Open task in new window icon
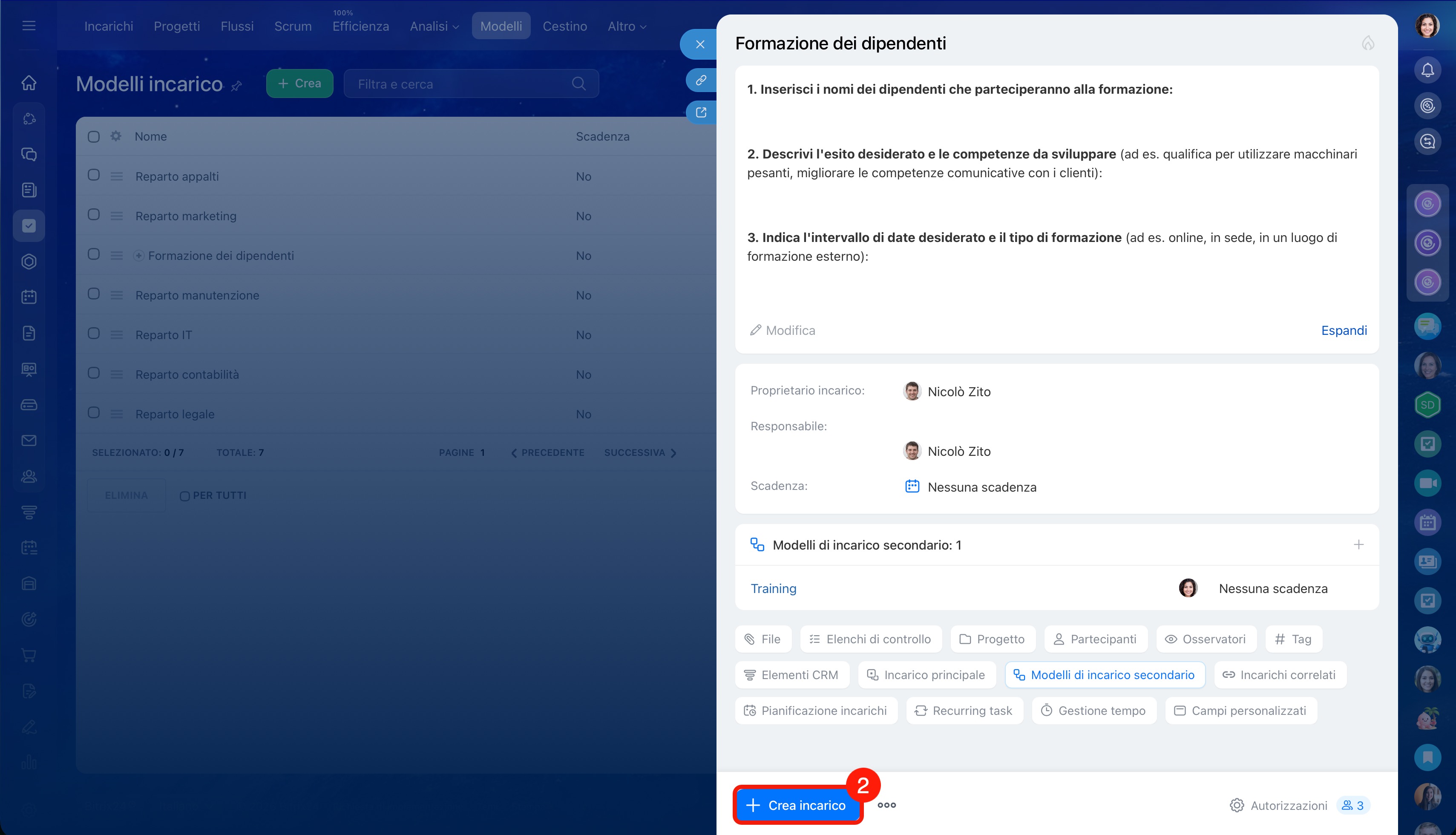Screen dimensions: 1456x835 [x=701, y=112]
